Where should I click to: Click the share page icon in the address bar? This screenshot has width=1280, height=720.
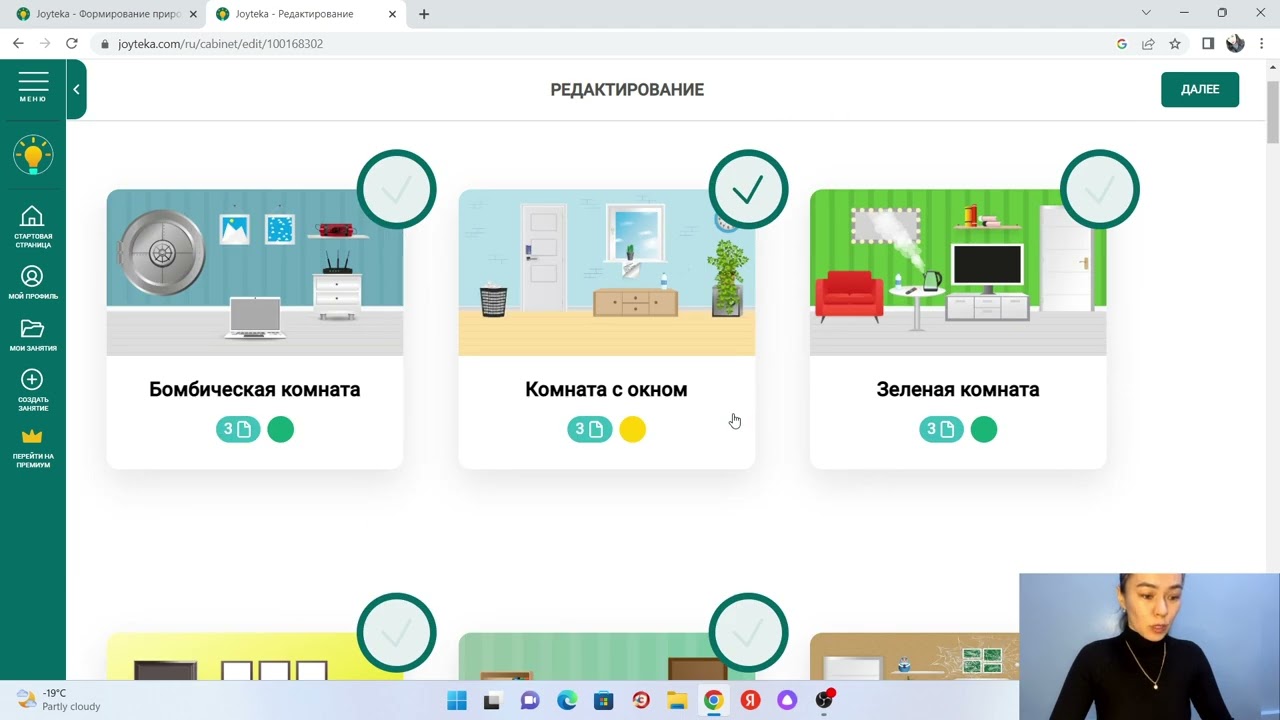click(1148, 44)
